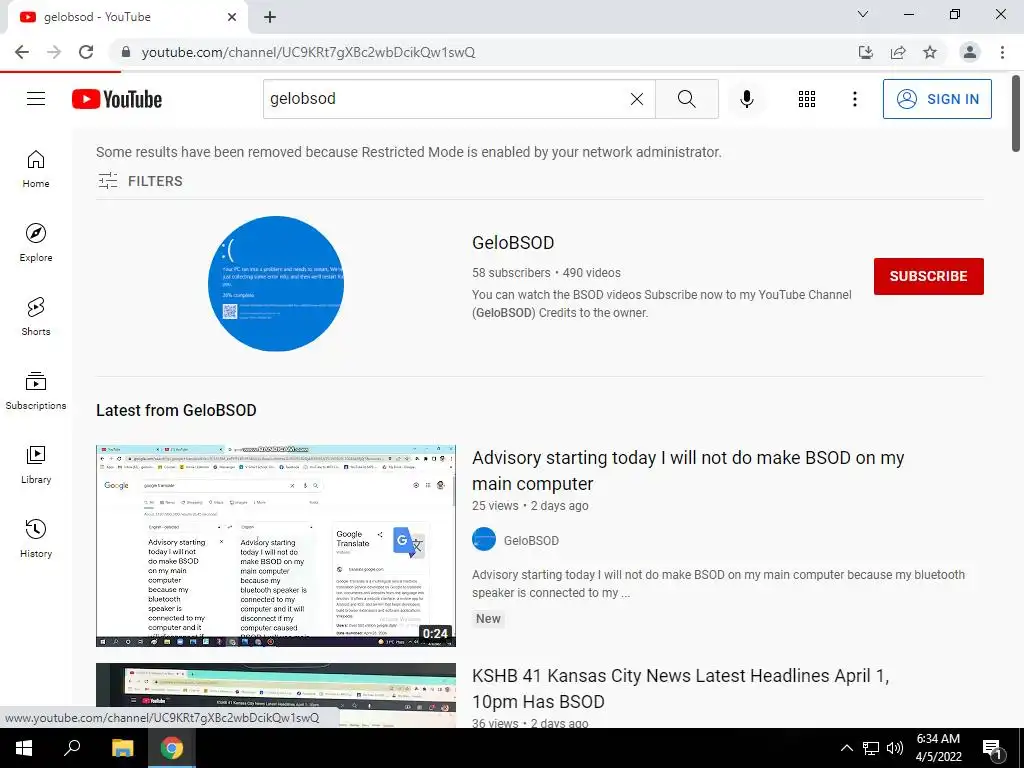Close the gelobsod YouTube tab
The image size is (1024, 768).
pos(232,17)
